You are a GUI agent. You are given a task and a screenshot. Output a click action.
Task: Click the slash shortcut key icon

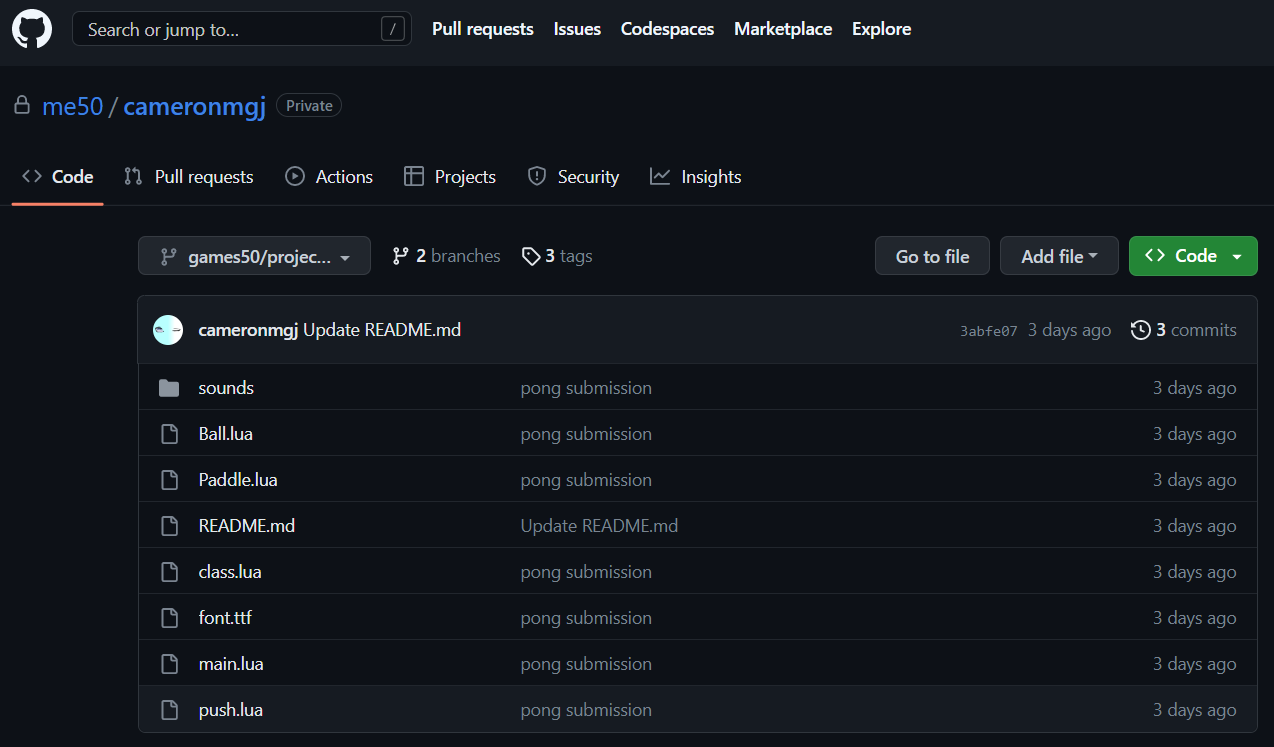(x=393, y=29)
